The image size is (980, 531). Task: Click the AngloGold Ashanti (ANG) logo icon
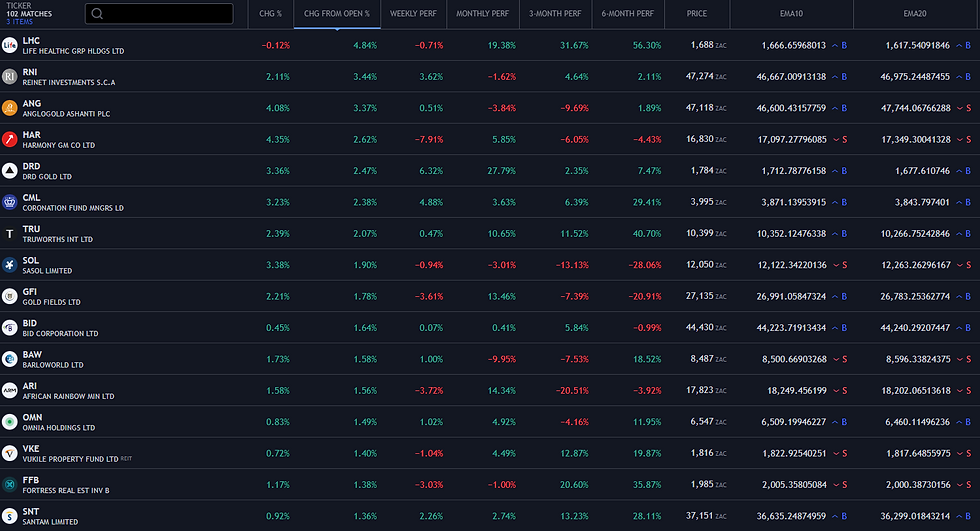[x=9, y=108]
